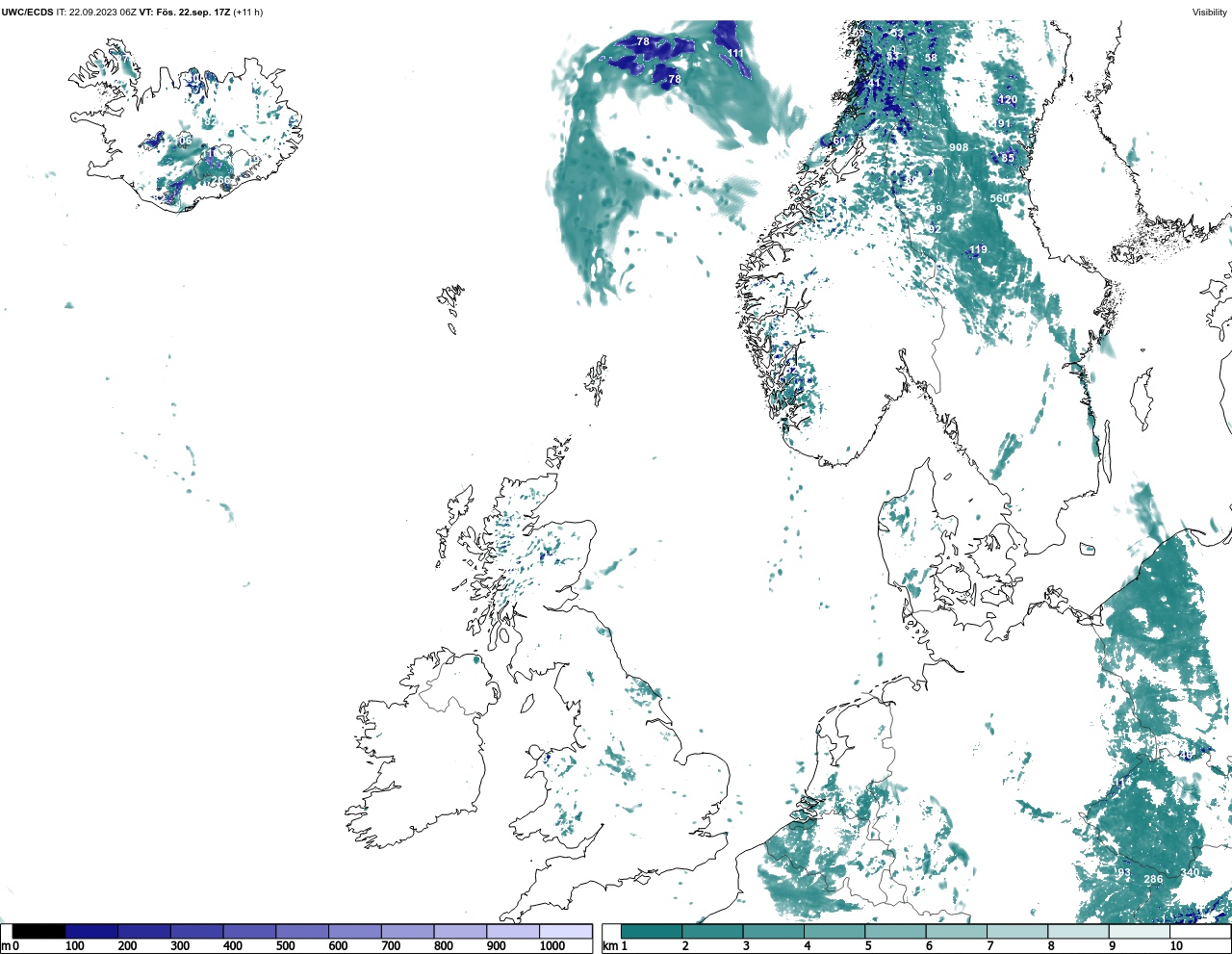Image resolution: width=1232 pixels, height=954 pixels.
Task: Click the '(+11 h)' forecast offset text
Action: pyautogui.click(x=248, y=13)
